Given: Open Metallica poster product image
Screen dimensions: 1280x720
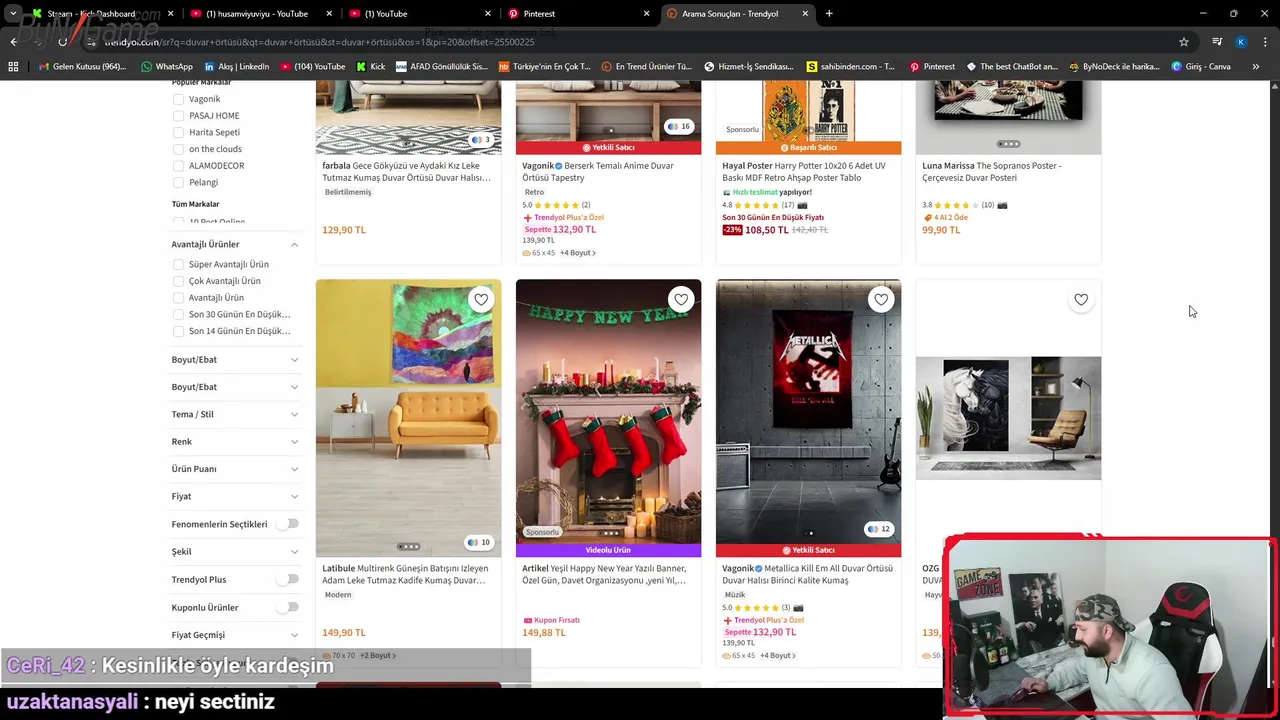Looking at the screenshot, I should point(808,418).
